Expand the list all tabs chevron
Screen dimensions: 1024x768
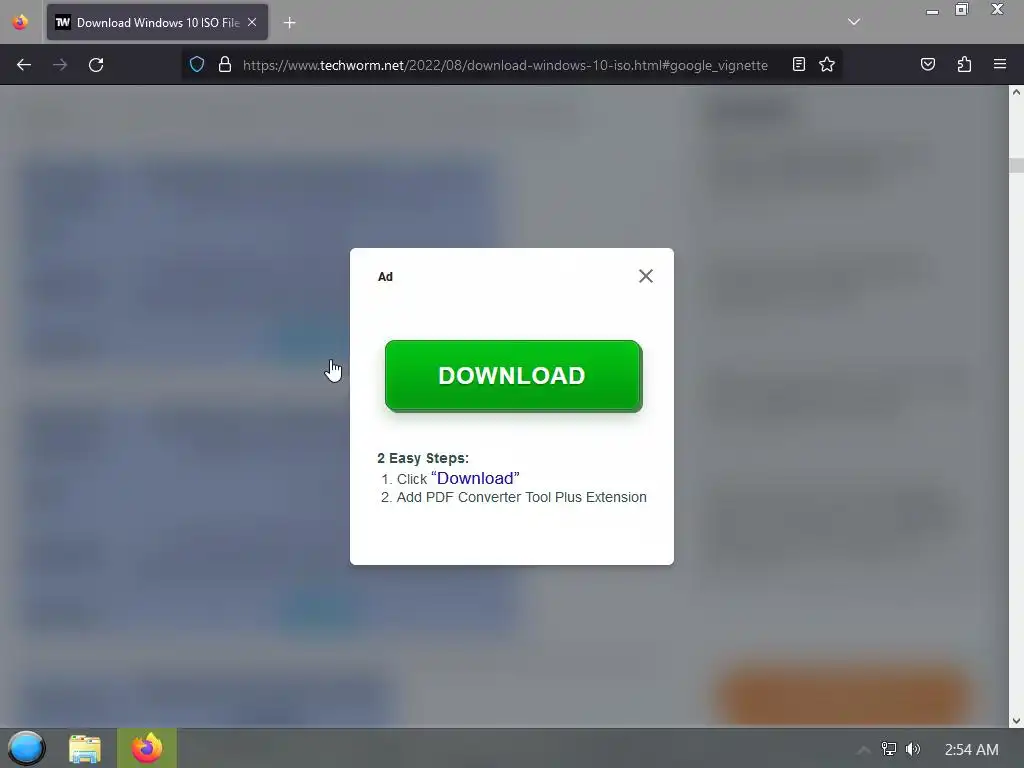pos(854,22)
